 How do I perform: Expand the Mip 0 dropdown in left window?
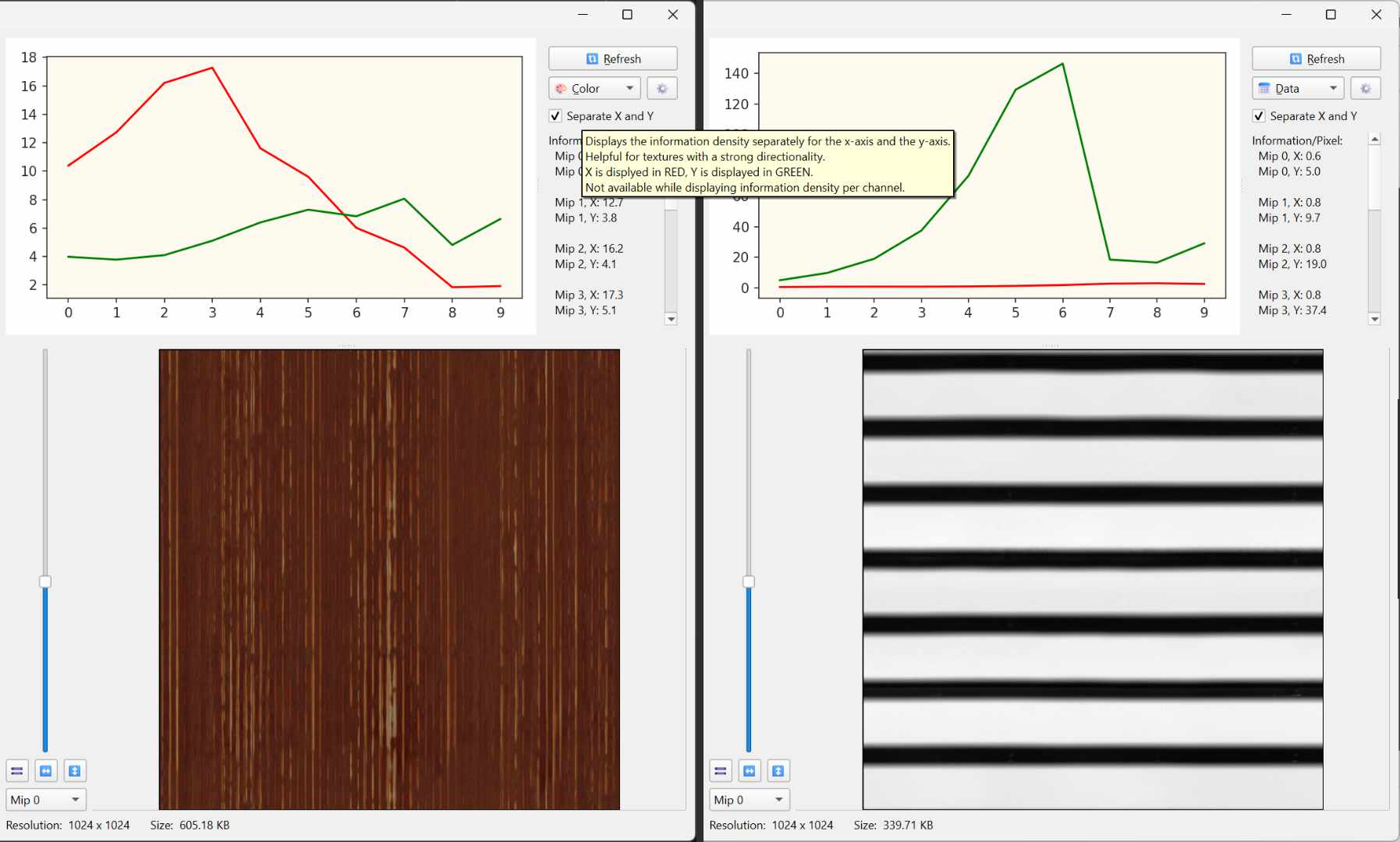click(x=46, y=800)
